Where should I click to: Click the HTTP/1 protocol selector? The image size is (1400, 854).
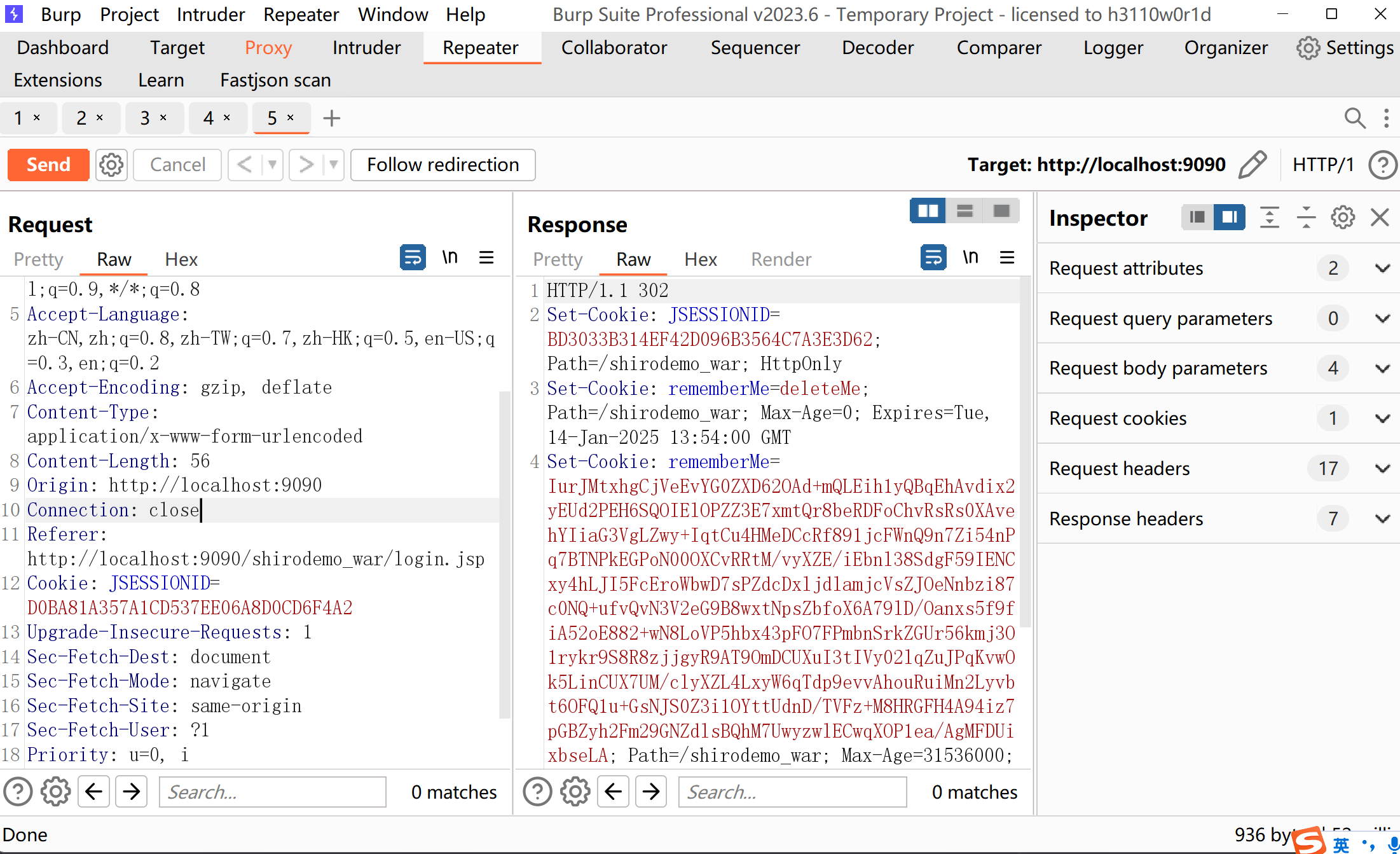pyautogui.click(x=1323, y=165)
